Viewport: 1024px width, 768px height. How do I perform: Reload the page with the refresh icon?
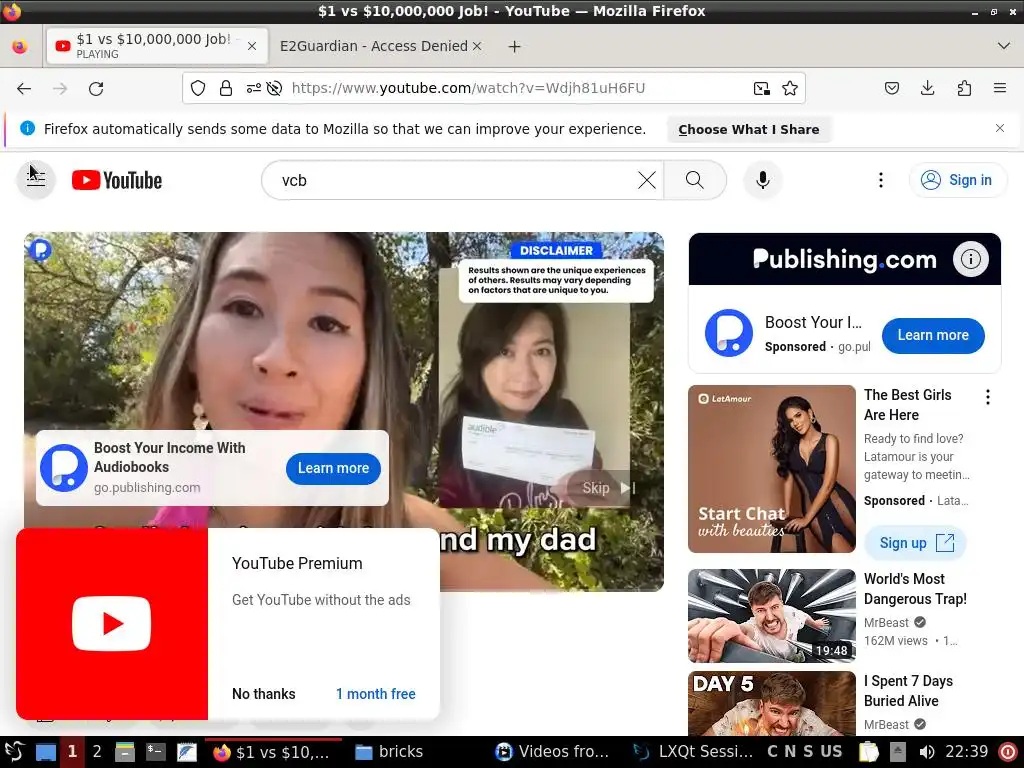[96, 88]
